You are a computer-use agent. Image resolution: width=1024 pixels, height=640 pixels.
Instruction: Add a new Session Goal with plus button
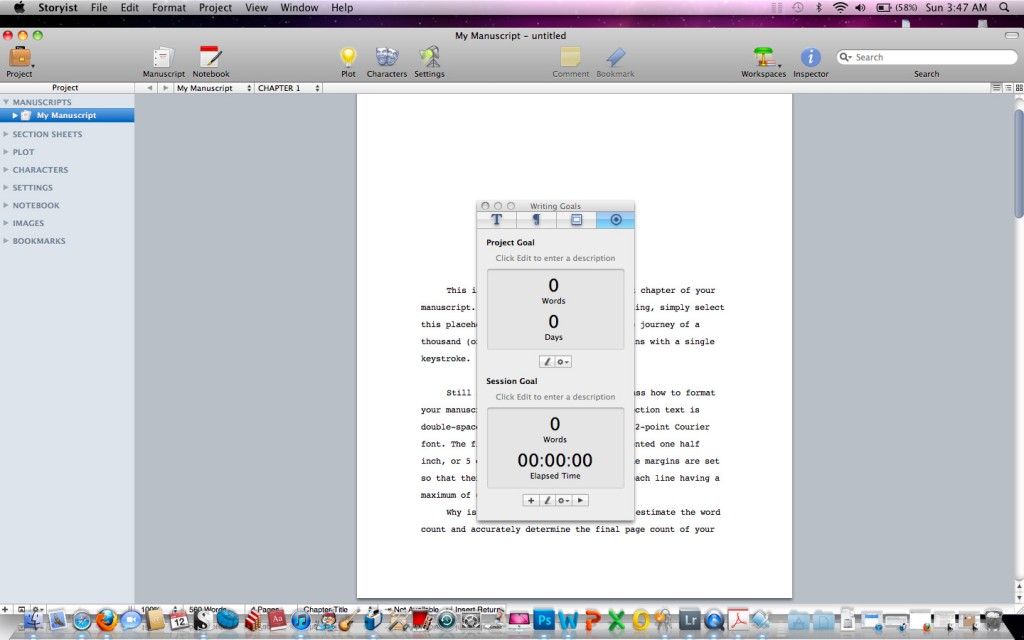coord(531,500)
